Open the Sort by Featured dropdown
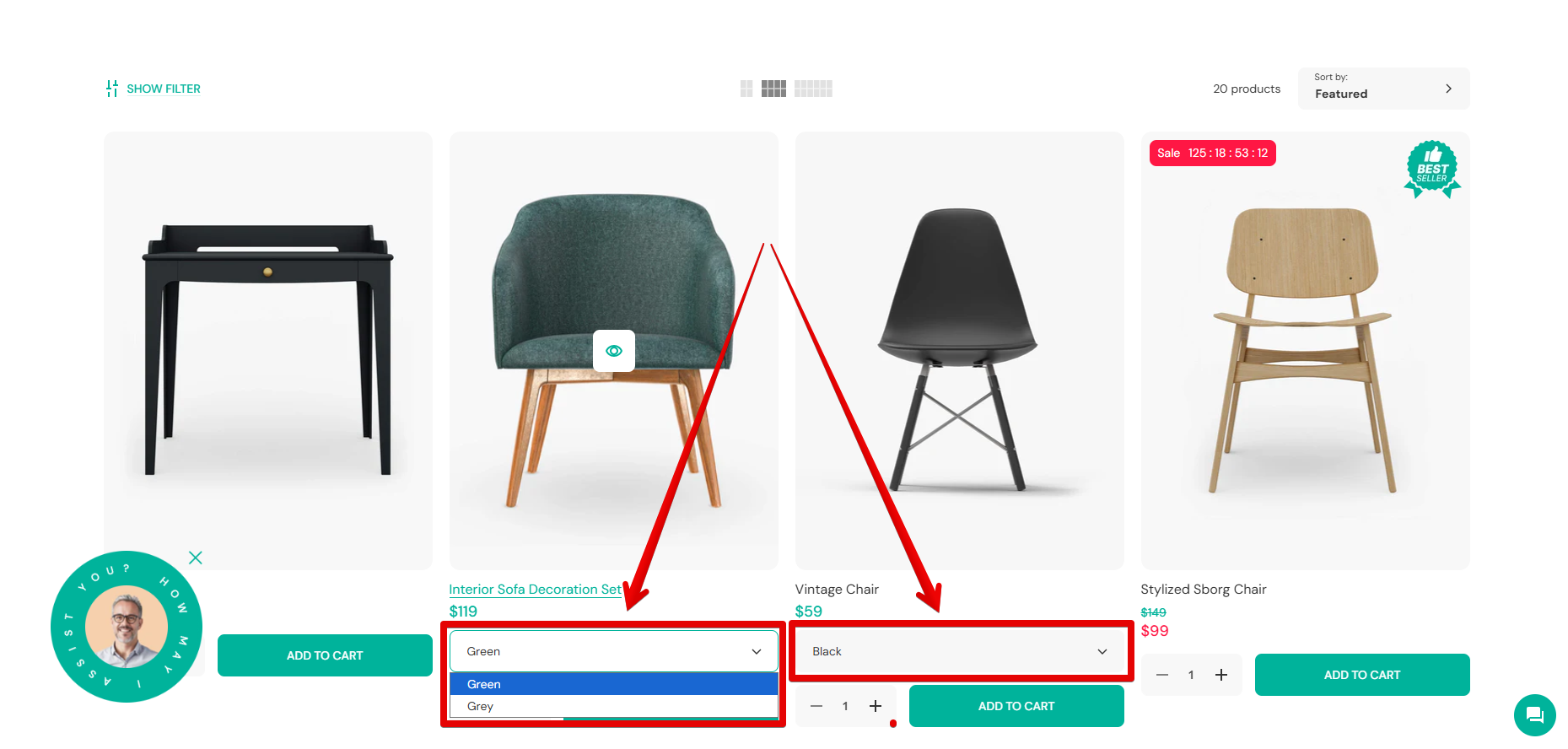The width and height of the screenshot is (1568, 749). 1383,89
